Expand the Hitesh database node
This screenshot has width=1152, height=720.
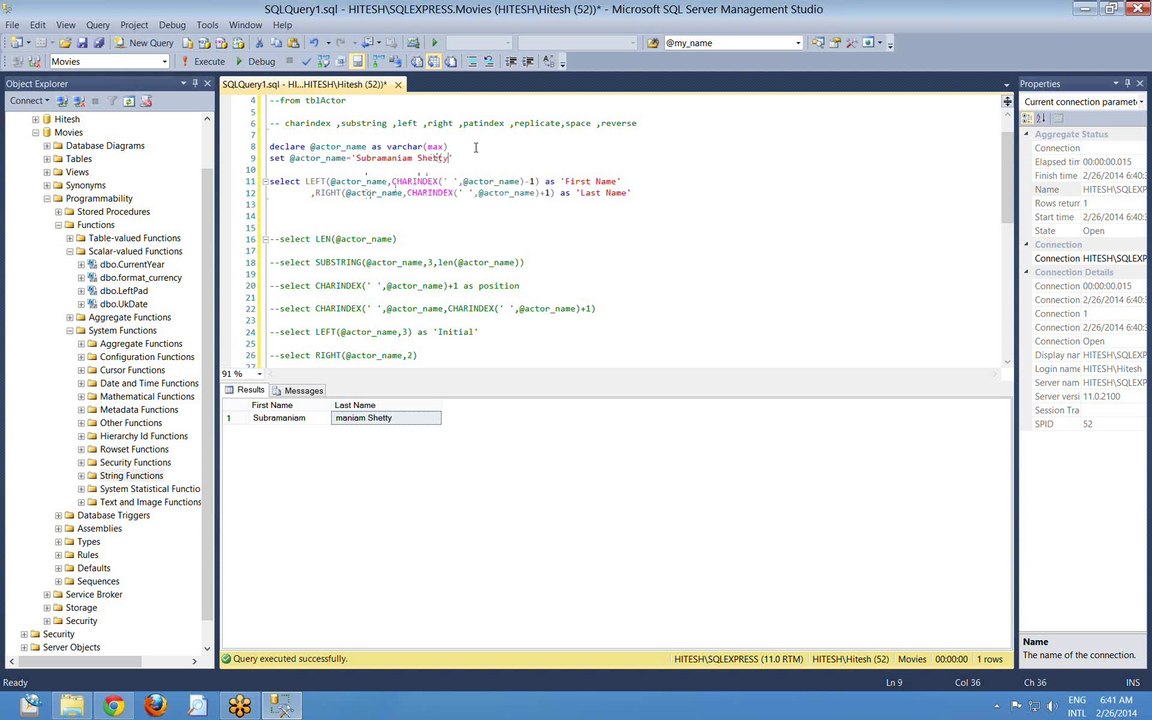(x=35, y=119)
